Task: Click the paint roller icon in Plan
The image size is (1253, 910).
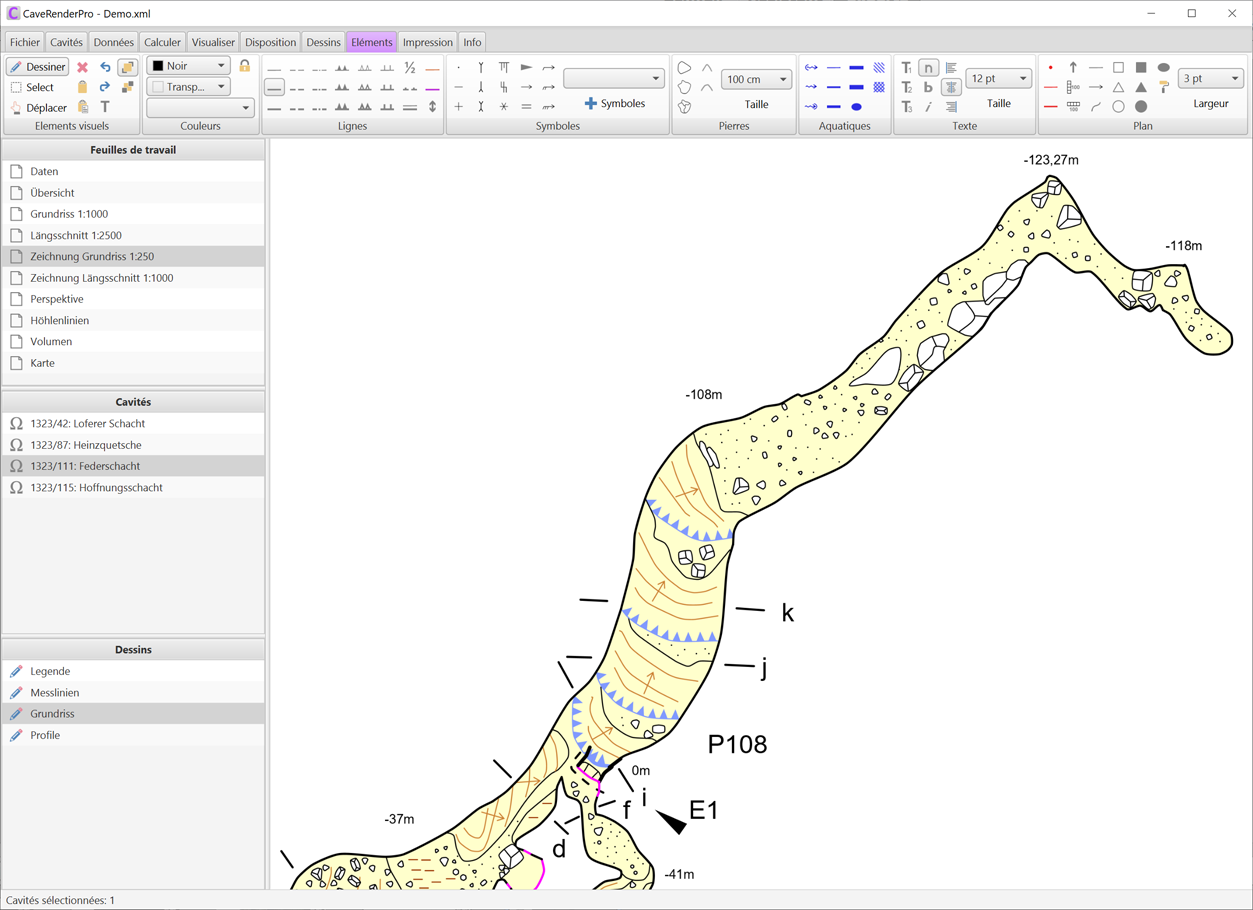Action: click(1164, 88)
